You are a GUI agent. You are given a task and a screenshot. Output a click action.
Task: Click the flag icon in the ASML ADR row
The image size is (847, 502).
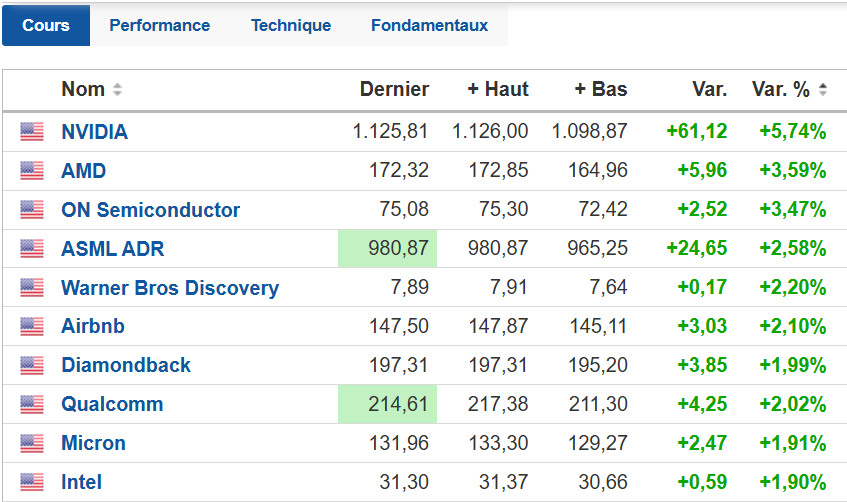point(32,249)
